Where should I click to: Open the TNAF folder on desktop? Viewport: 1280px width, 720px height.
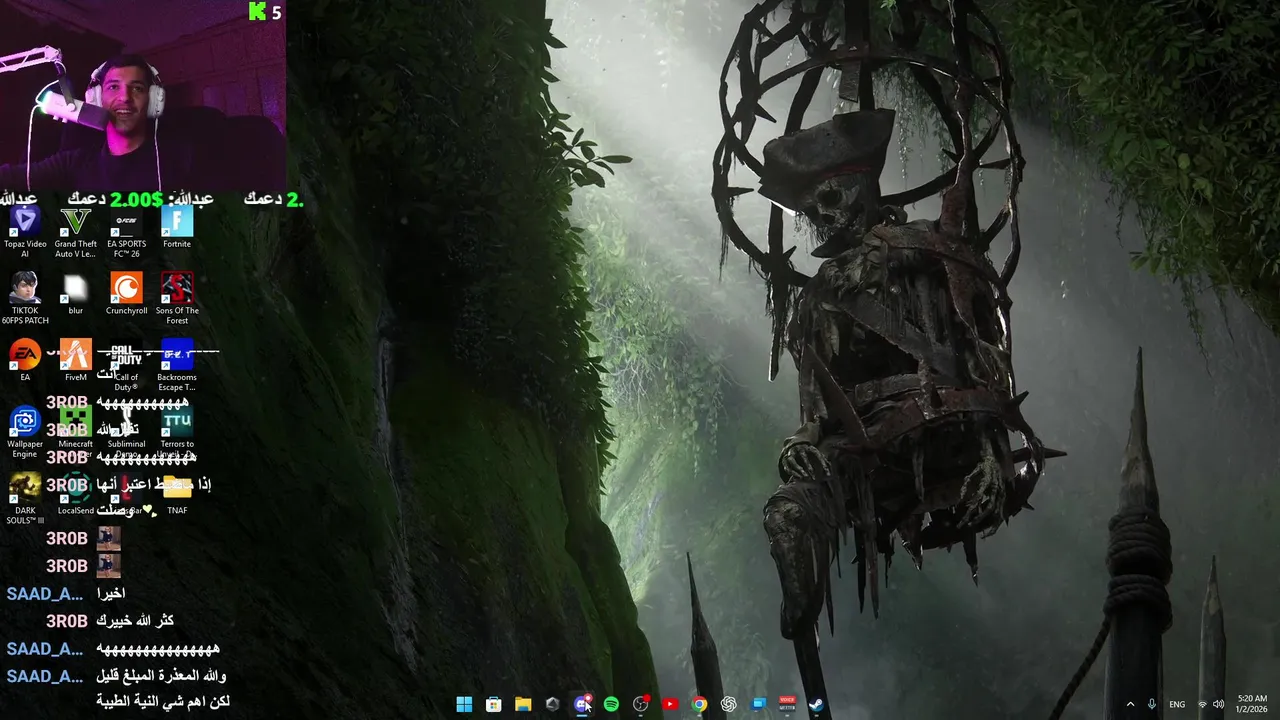[x=177, y=495]
